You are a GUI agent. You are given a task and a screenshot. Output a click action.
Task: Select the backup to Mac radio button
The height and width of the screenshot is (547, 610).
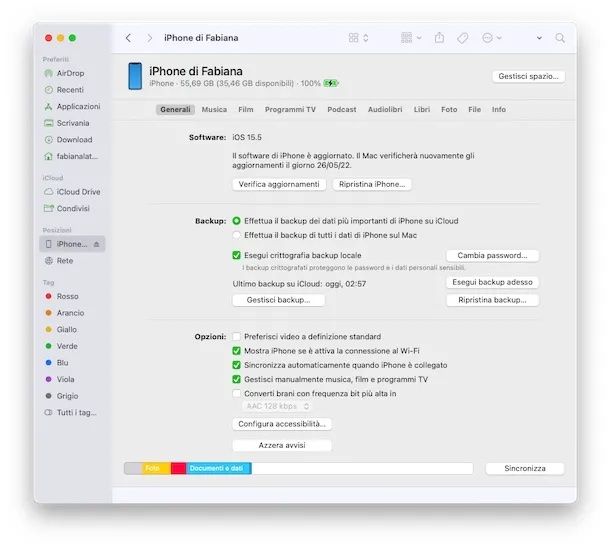point(236,235)
